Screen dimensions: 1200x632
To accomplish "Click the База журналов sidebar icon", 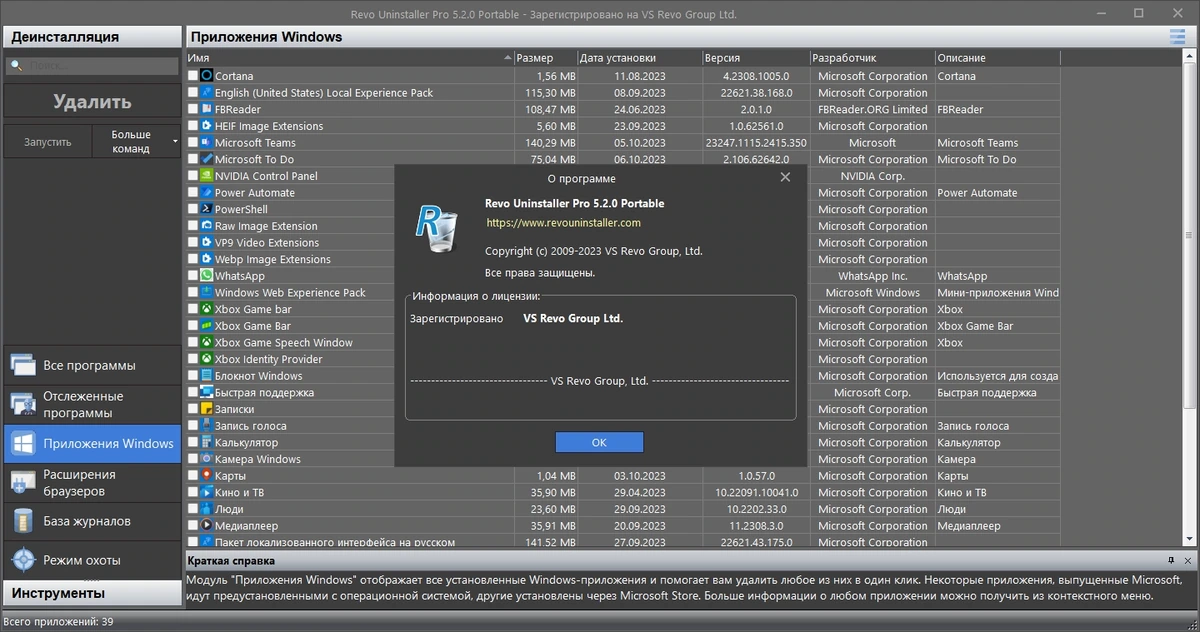I will [24, 521].
